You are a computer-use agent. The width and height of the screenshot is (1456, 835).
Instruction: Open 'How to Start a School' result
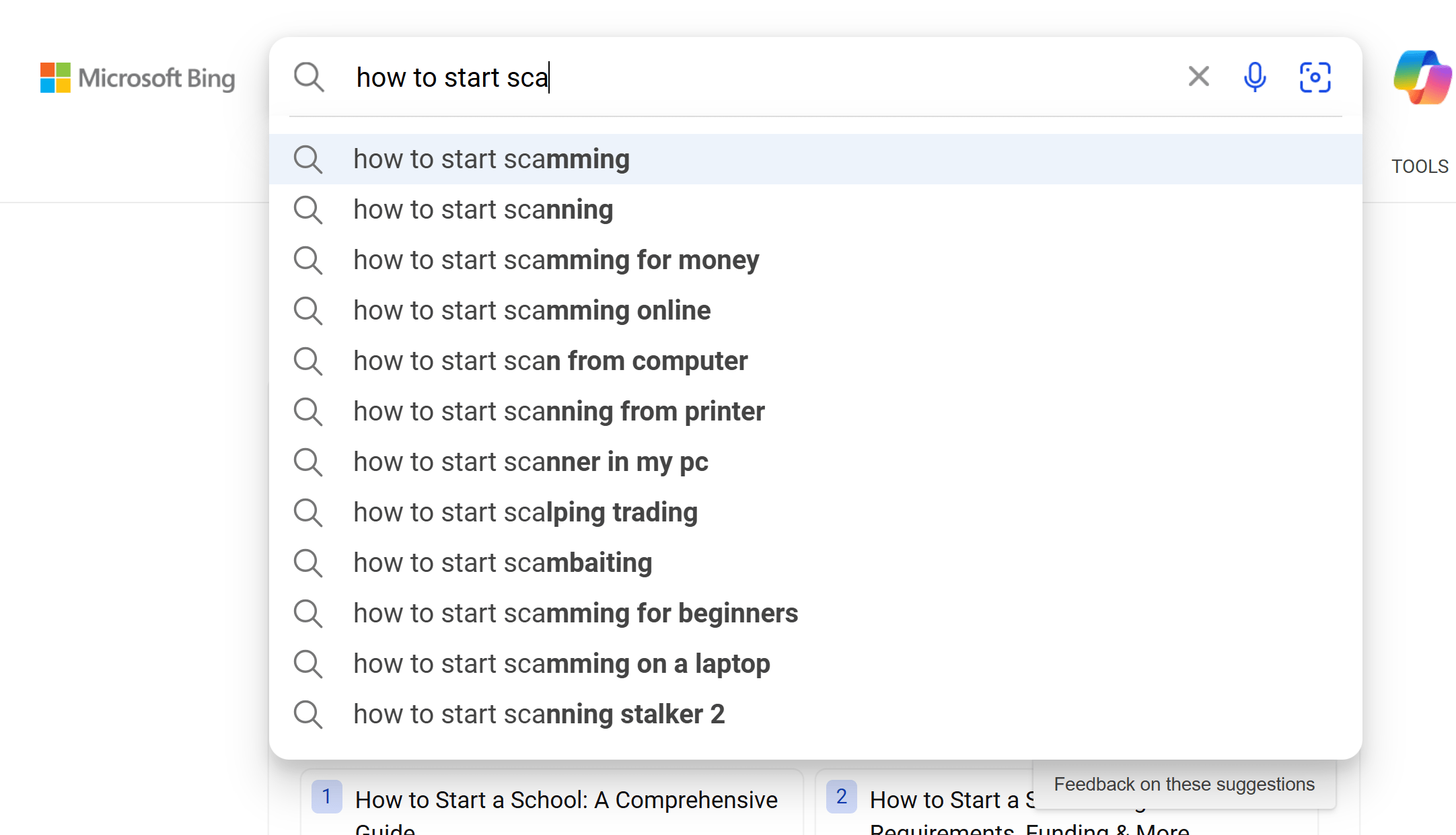pos(566,800)
